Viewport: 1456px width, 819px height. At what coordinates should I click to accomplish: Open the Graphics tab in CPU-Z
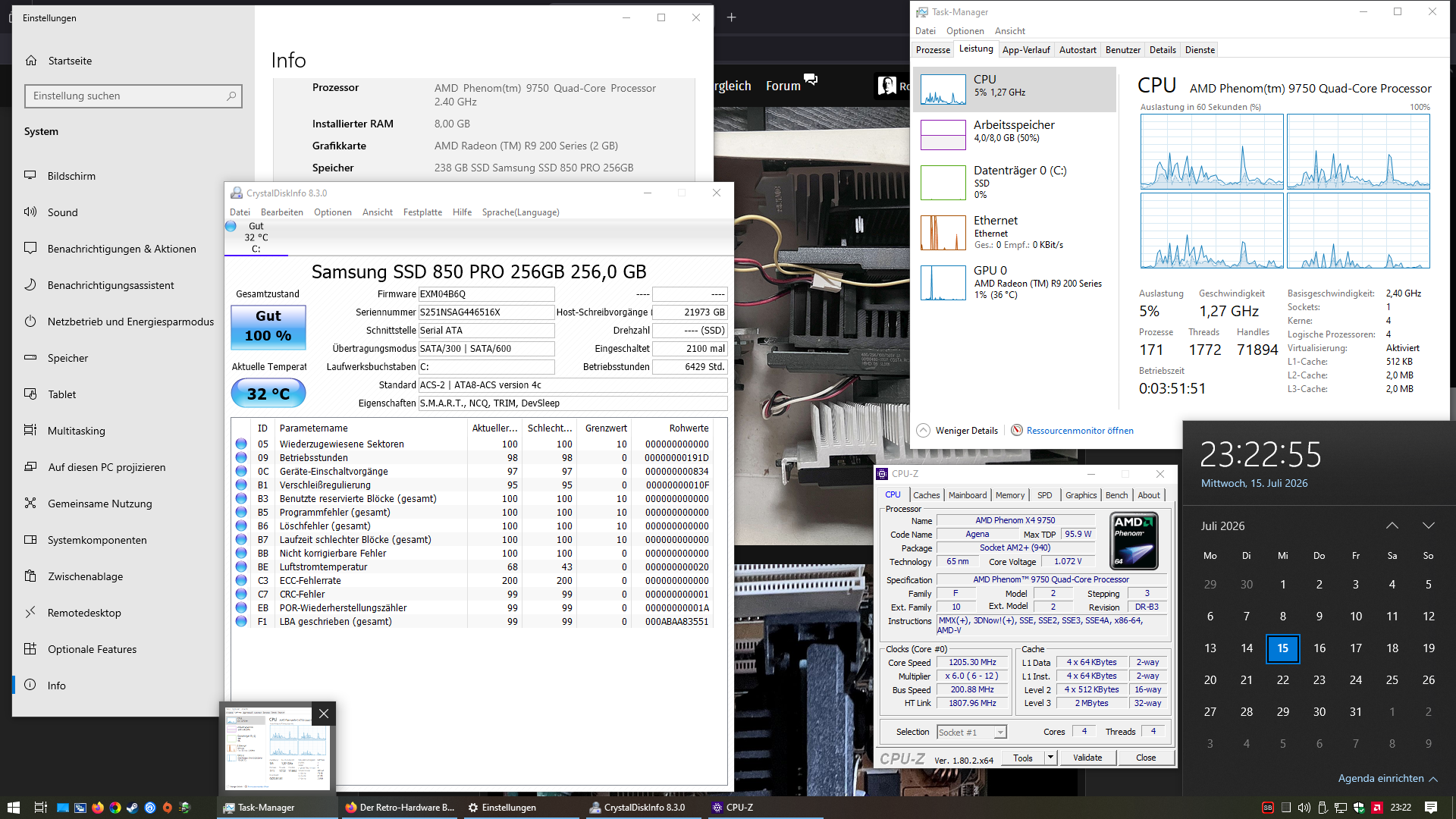click(x=1081, y=495)
